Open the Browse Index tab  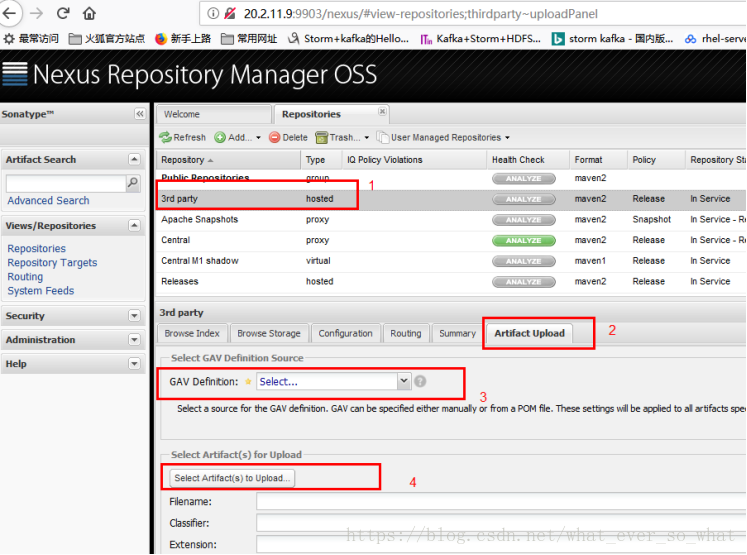(192, 333)
